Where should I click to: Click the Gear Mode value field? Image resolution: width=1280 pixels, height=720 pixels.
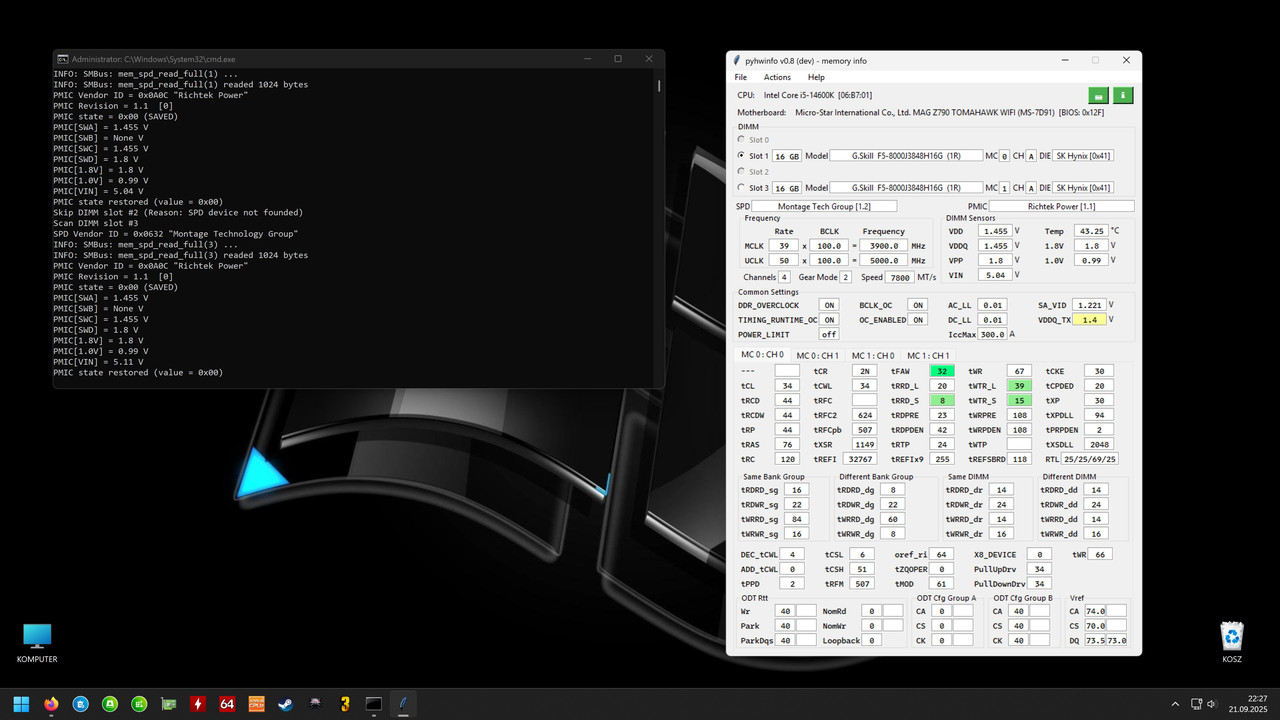[x=845, y=277]
